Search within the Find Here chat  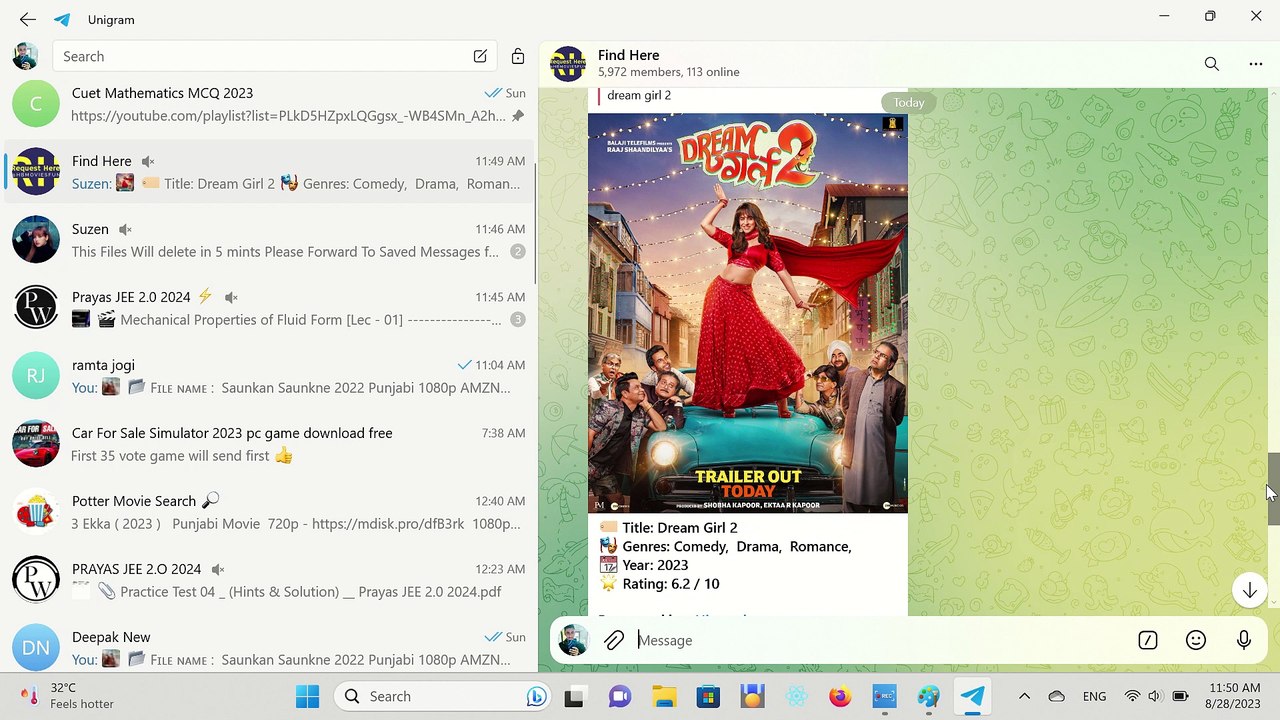coord(1211,64)
